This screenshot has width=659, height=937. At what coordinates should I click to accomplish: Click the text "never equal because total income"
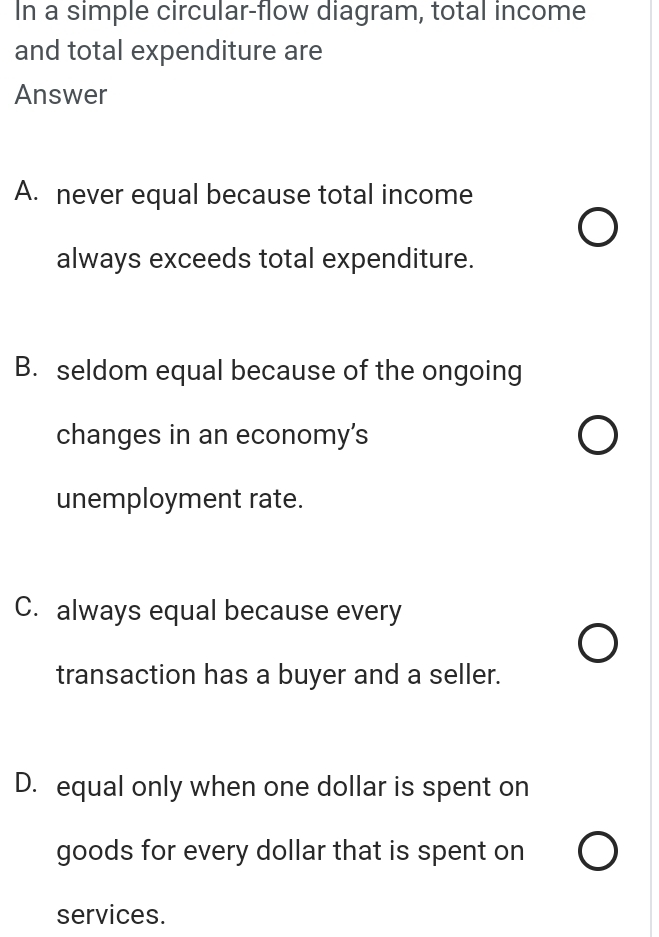coord(264,195)
